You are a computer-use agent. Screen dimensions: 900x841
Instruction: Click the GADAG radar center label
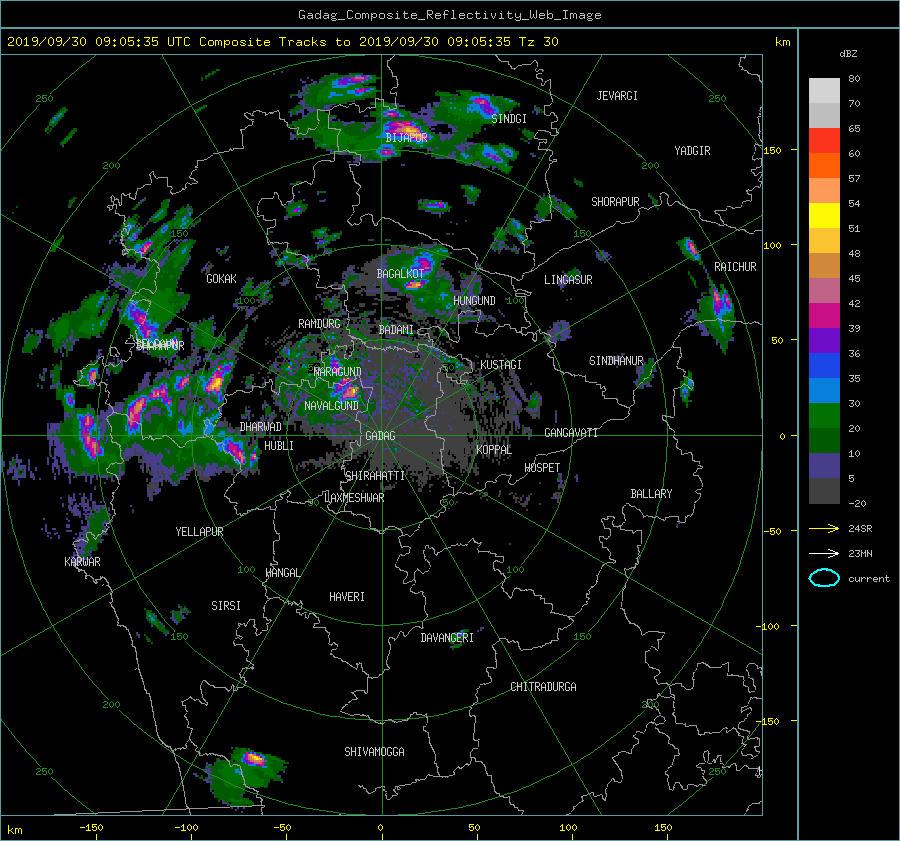click(x=381, y=436)
